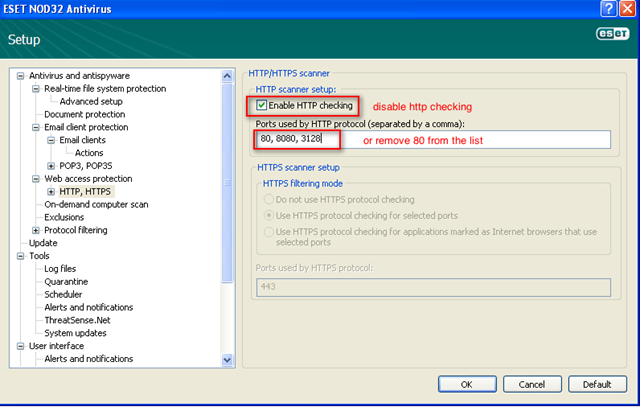
Task: Select Email client protection label
Action: (x=86, y=127)
